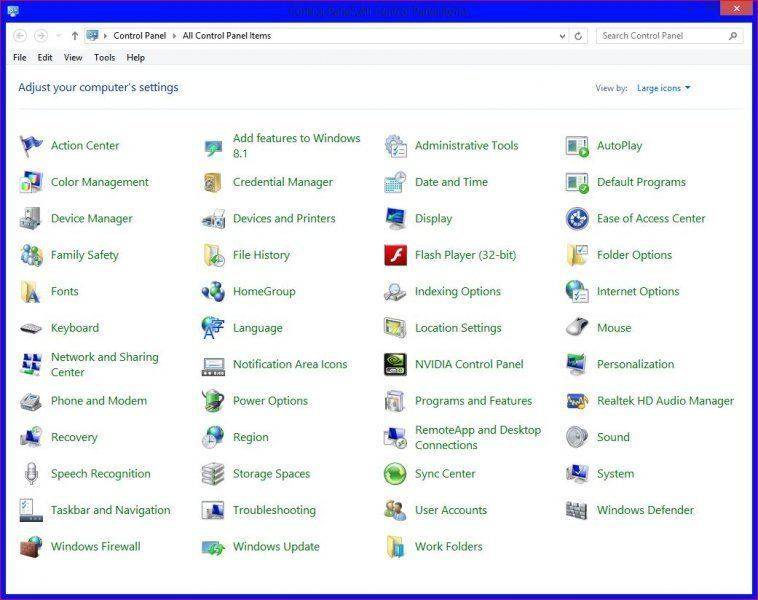This screenshot has height=600, width=758.
Task: Open the Personalization link
Action: [x=635, y=365]
